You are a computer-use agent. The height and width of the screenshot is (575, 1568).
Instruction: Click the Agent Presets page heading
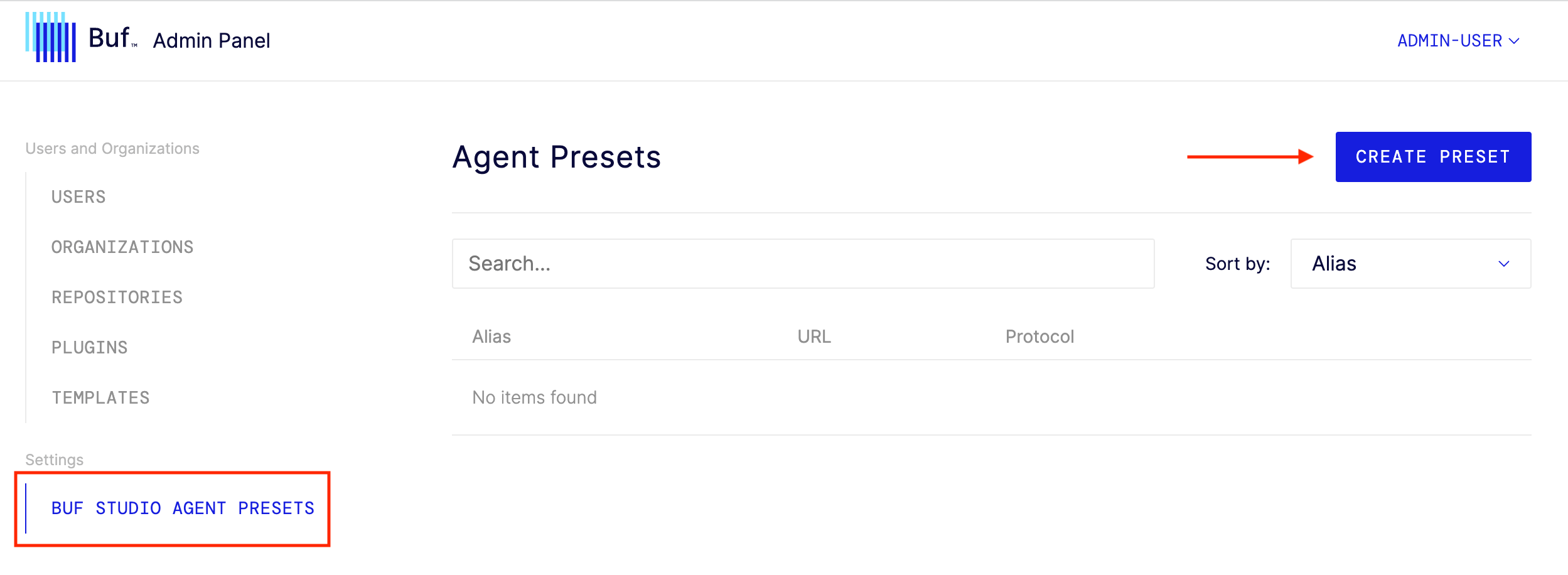pyautogui.click(x=556, y=157)
